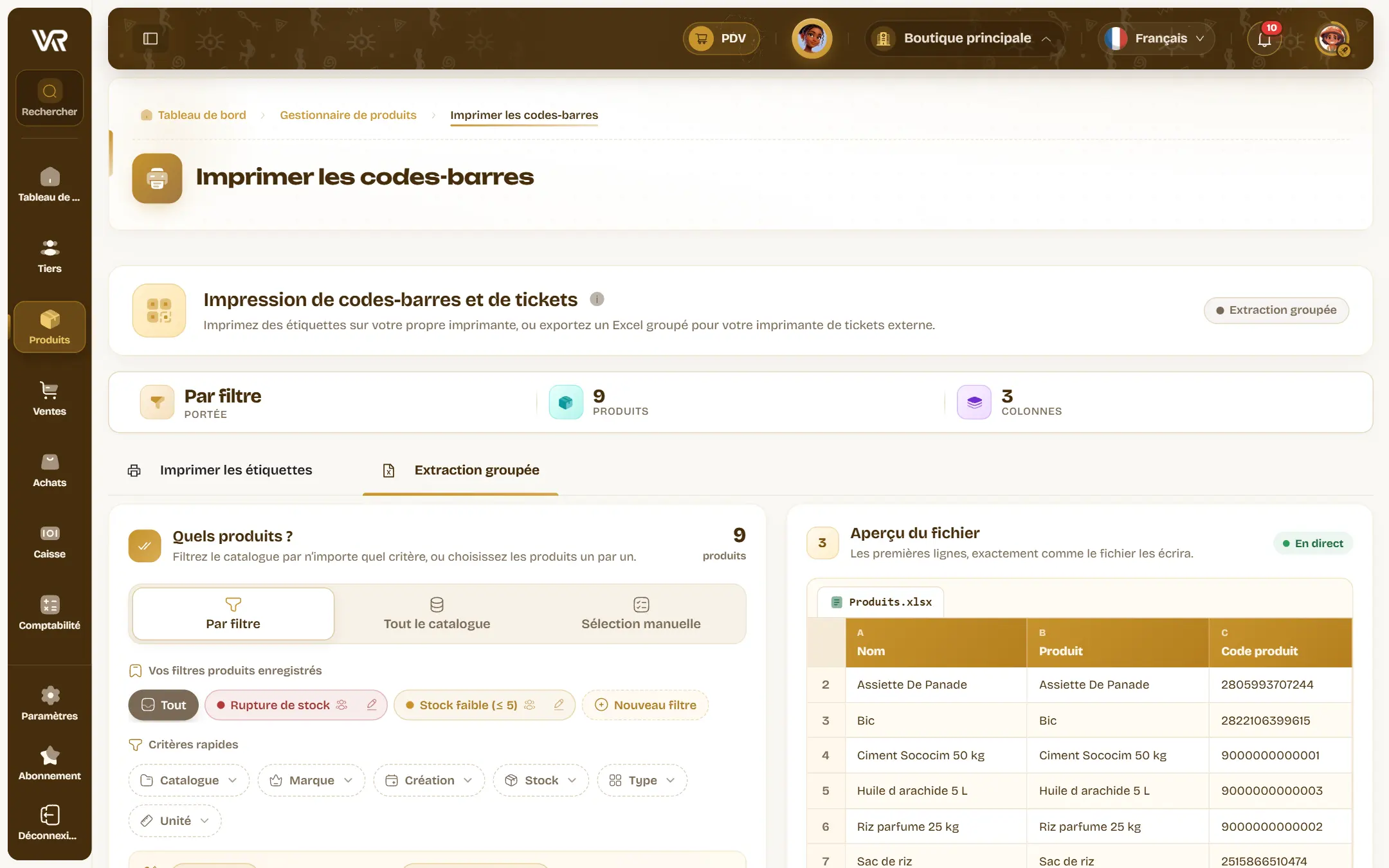Open the Français language dropdown
1389x868 pixels.
tap(1156, 39)
